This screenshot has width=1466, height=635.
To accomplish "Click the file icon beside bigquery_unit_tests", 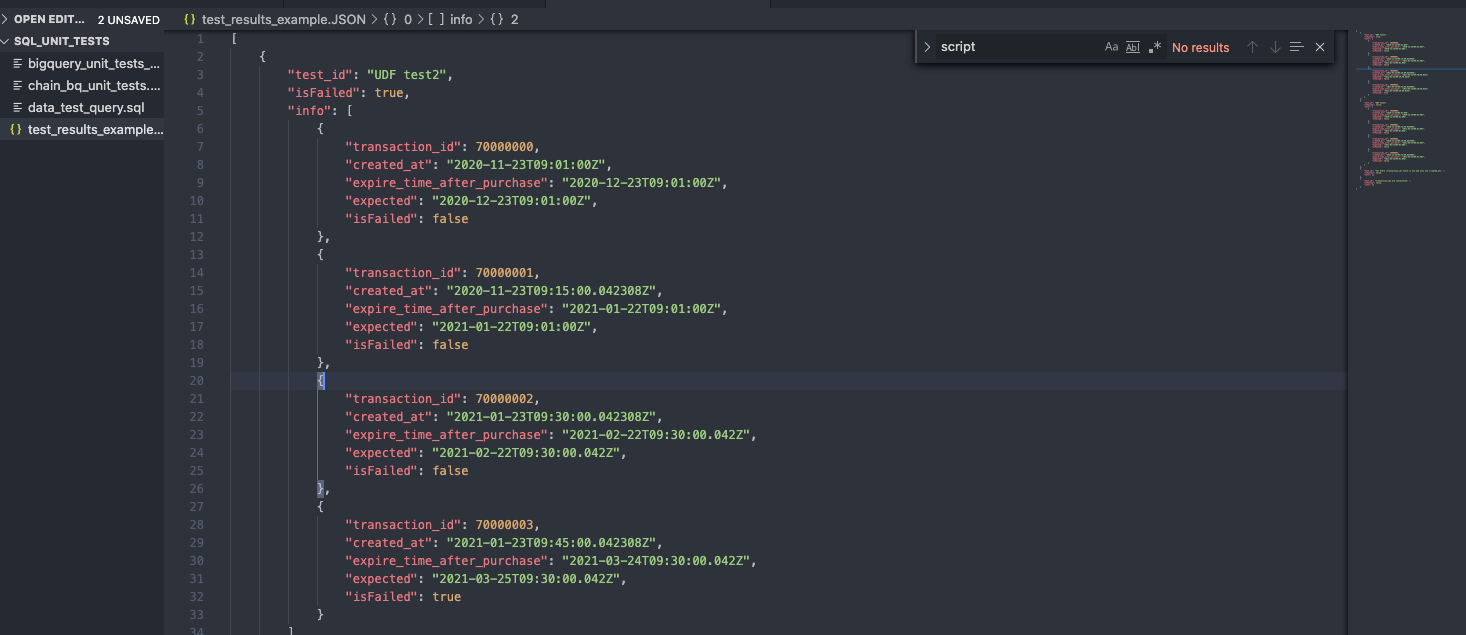I will click(17, 63).
